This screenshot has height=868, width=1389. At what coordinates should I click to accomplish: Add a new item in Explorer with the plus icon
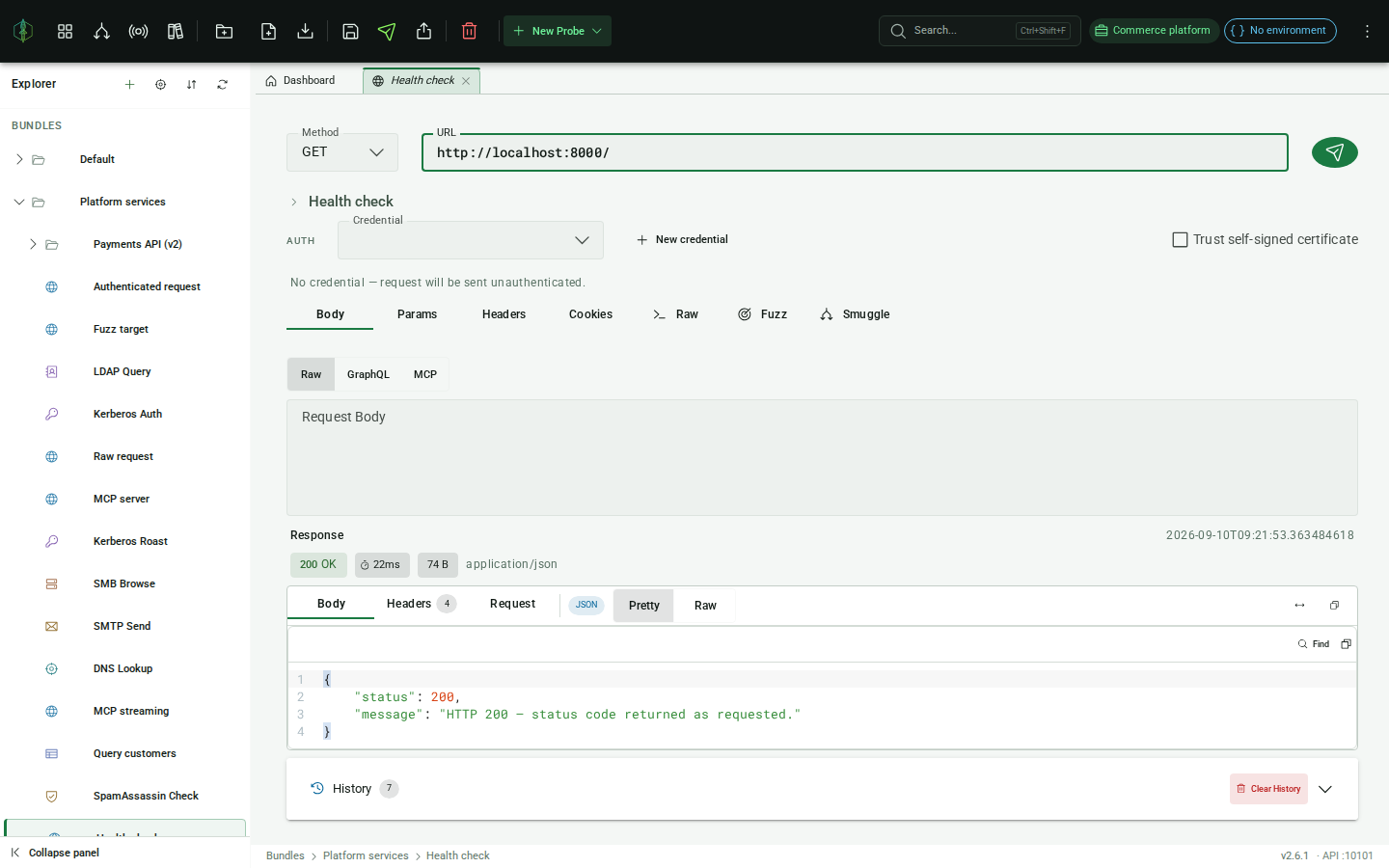coord(129,84)
